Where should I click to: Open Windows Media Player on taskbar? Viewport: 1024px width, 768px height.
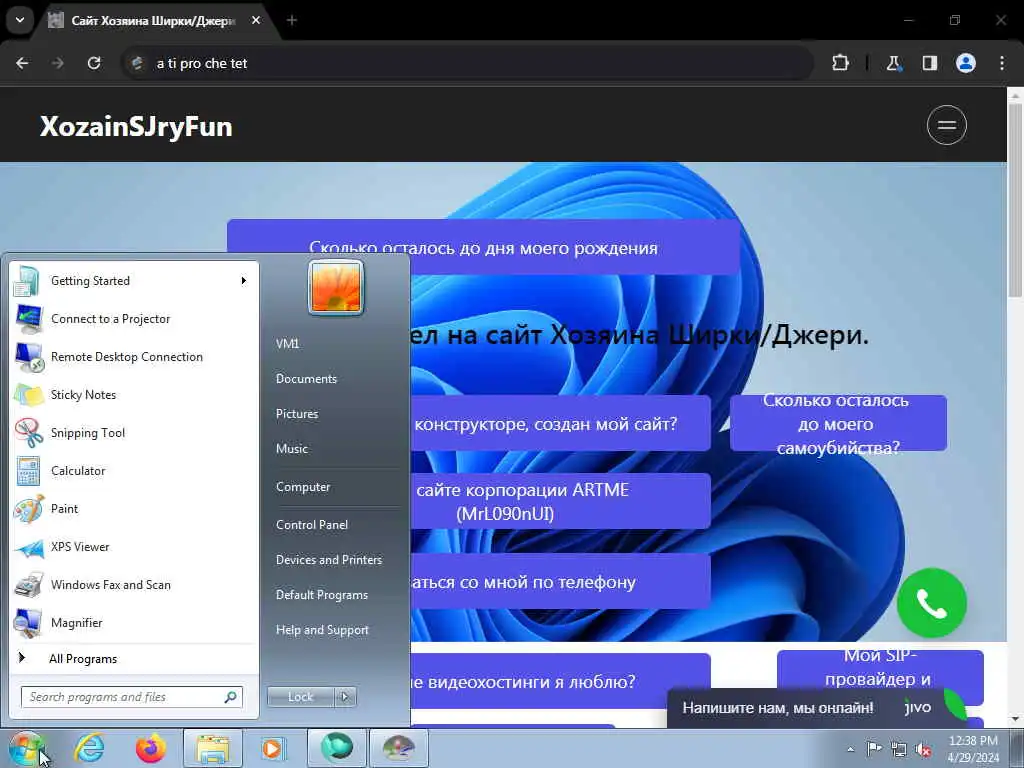273,748
